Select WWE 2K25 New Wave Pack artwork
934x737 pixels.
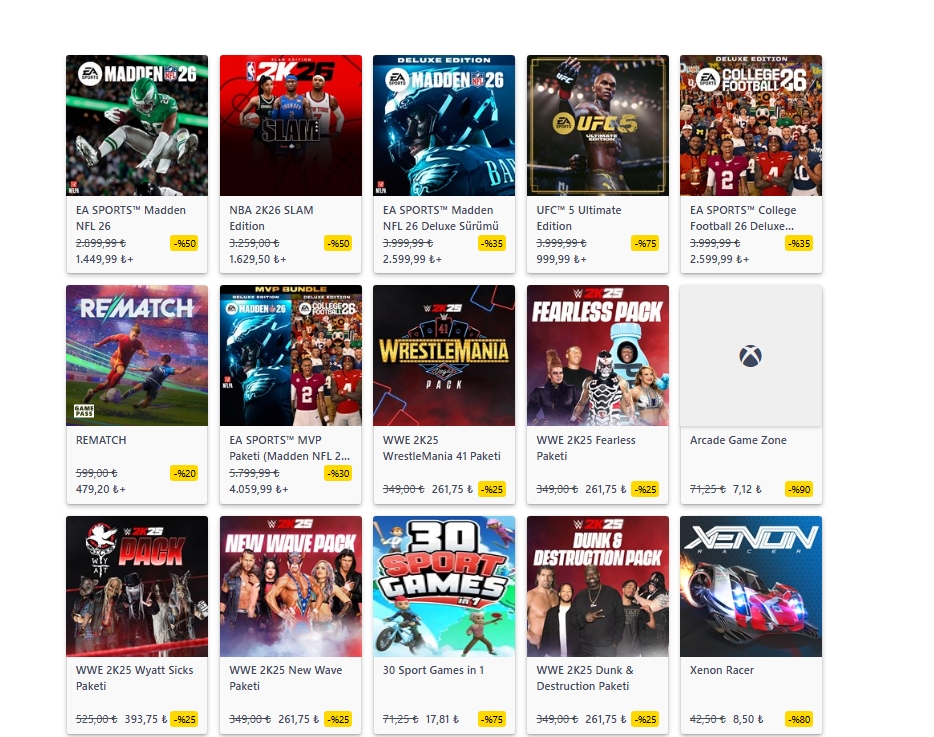pyautogui.click(x=291, y=587)
